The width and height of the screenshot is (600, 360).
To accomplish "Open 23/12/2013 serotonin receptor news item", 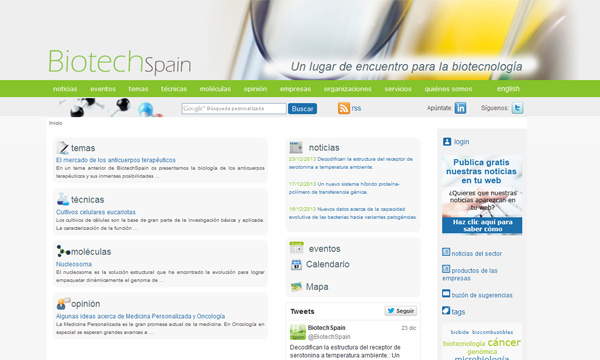I will click(351, 163).
